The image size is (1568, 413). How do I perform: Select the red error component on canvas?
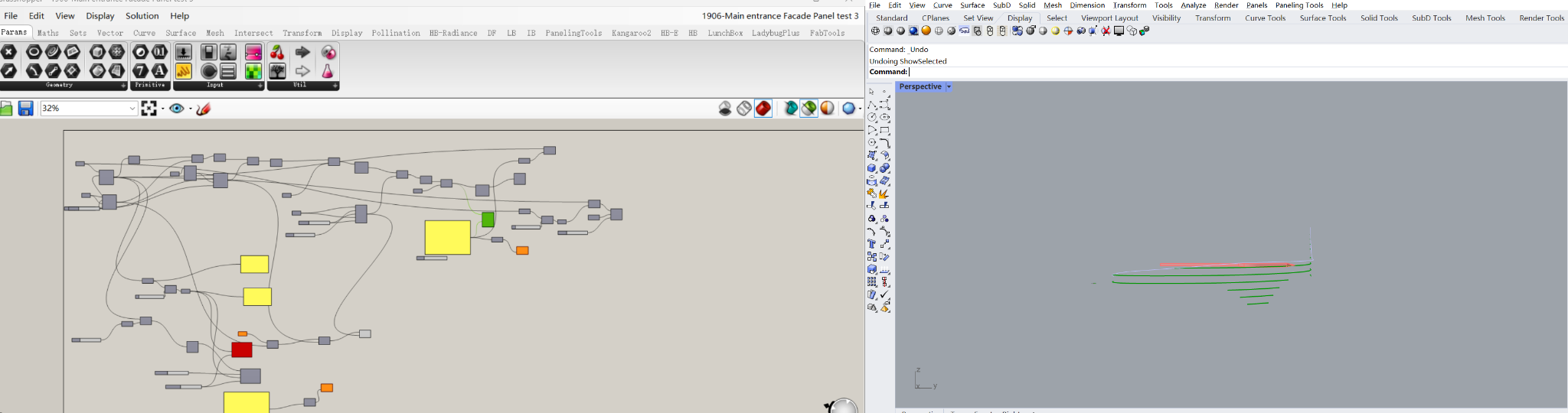(242, 350)
